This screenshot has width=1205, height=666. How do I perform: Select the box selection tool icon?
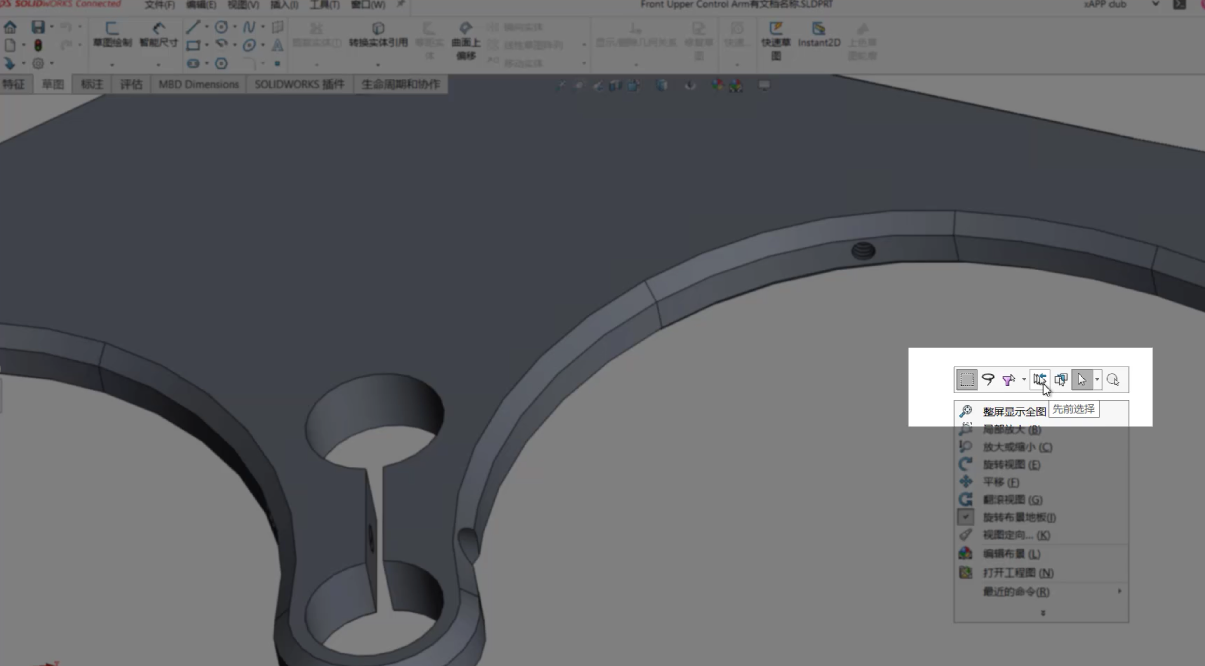point(966,379)
